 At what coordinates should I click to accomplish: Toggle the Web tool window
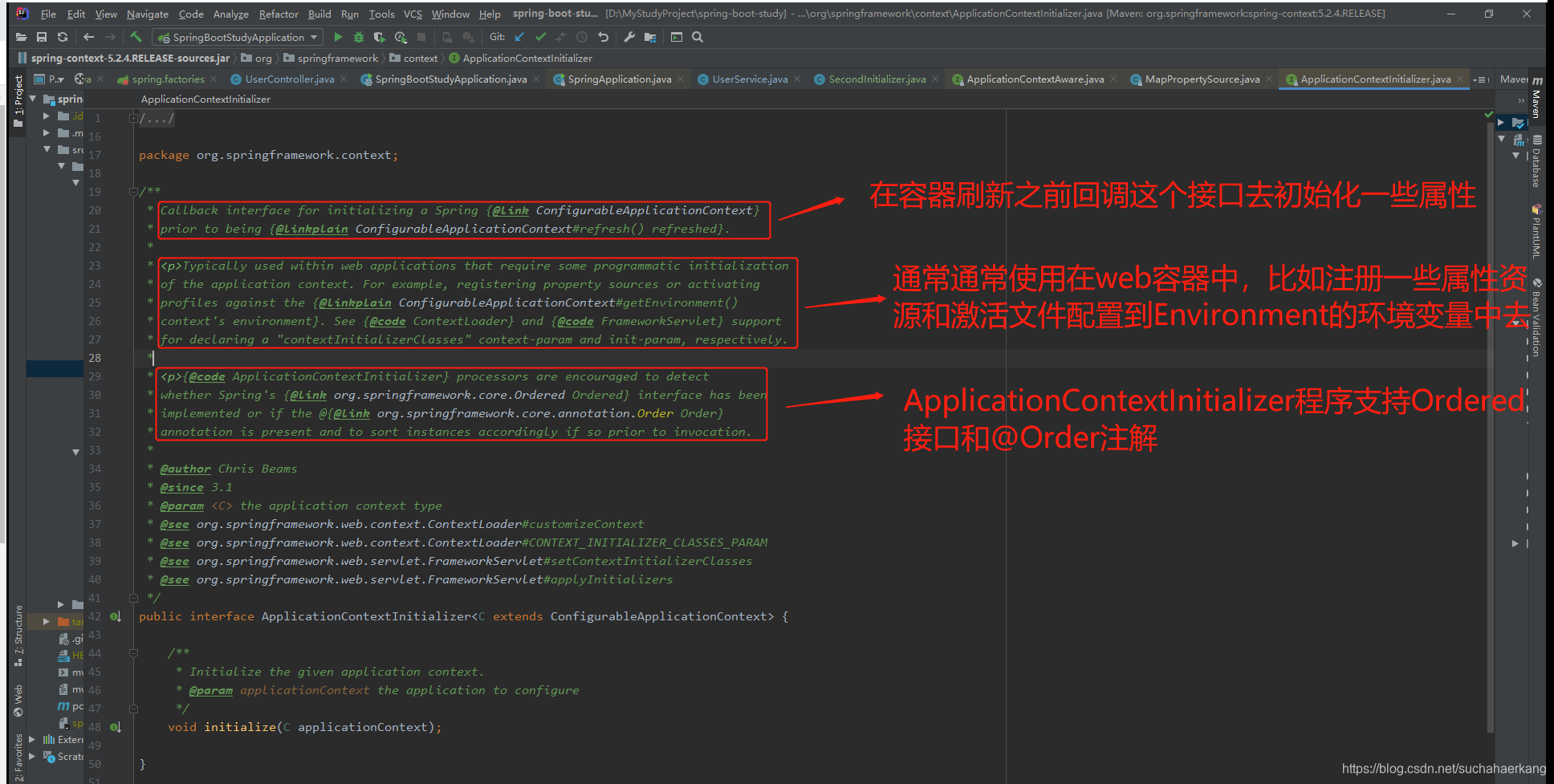[x=18, y=700]
